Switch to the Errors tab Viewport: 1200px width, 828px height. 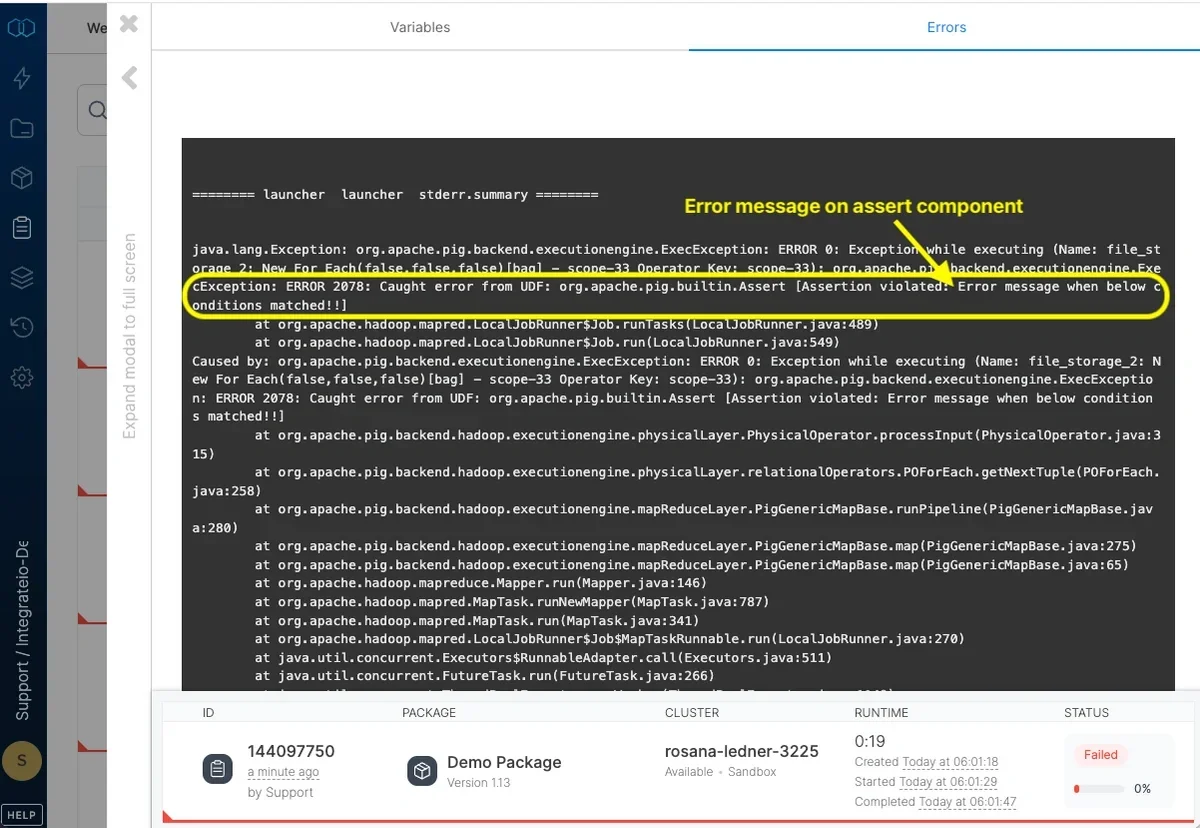tap(946, 27)
